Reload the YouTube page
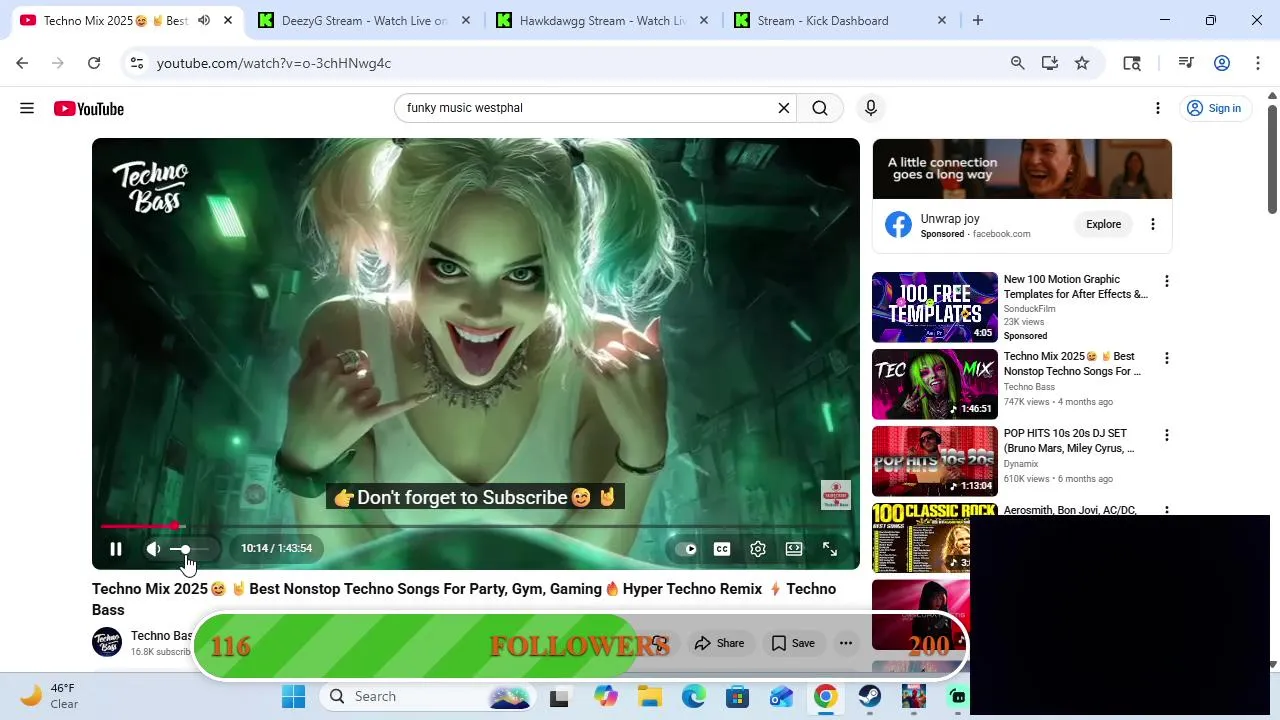Viewport: 1280px width, 720px height. click(x=94, y=63)
